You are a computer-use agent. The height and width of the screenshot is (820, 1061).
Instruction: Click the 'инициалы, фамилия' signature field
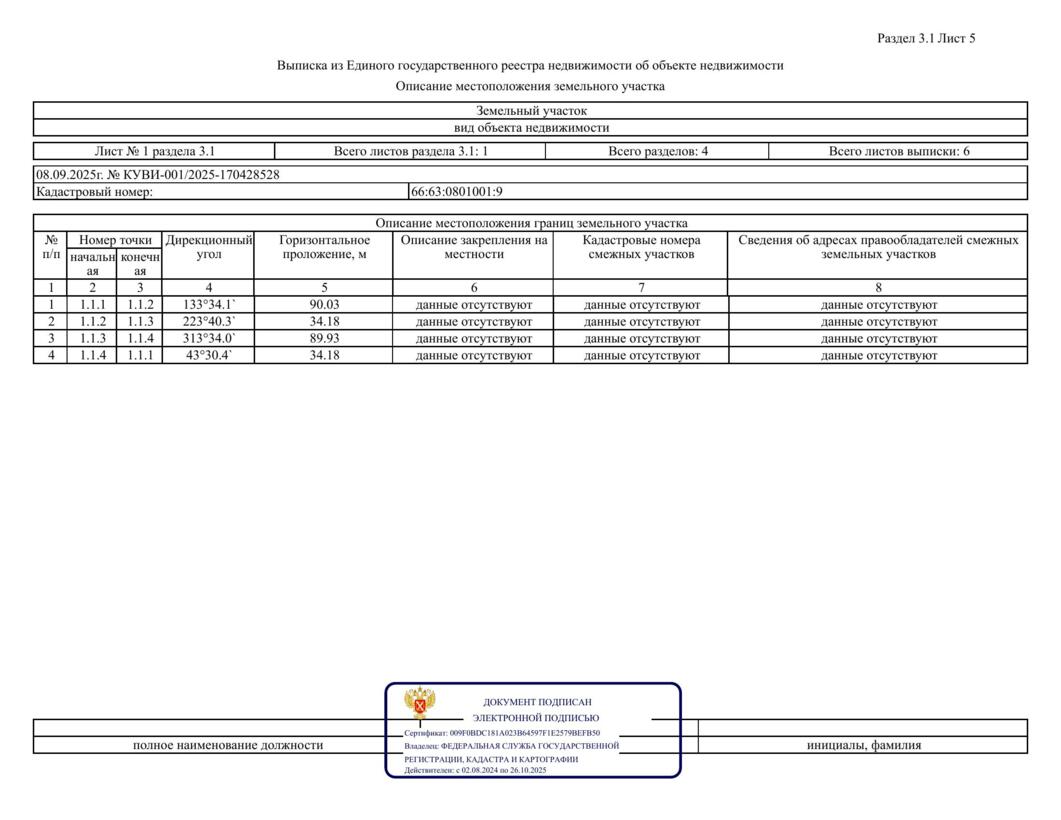point(863,745)
